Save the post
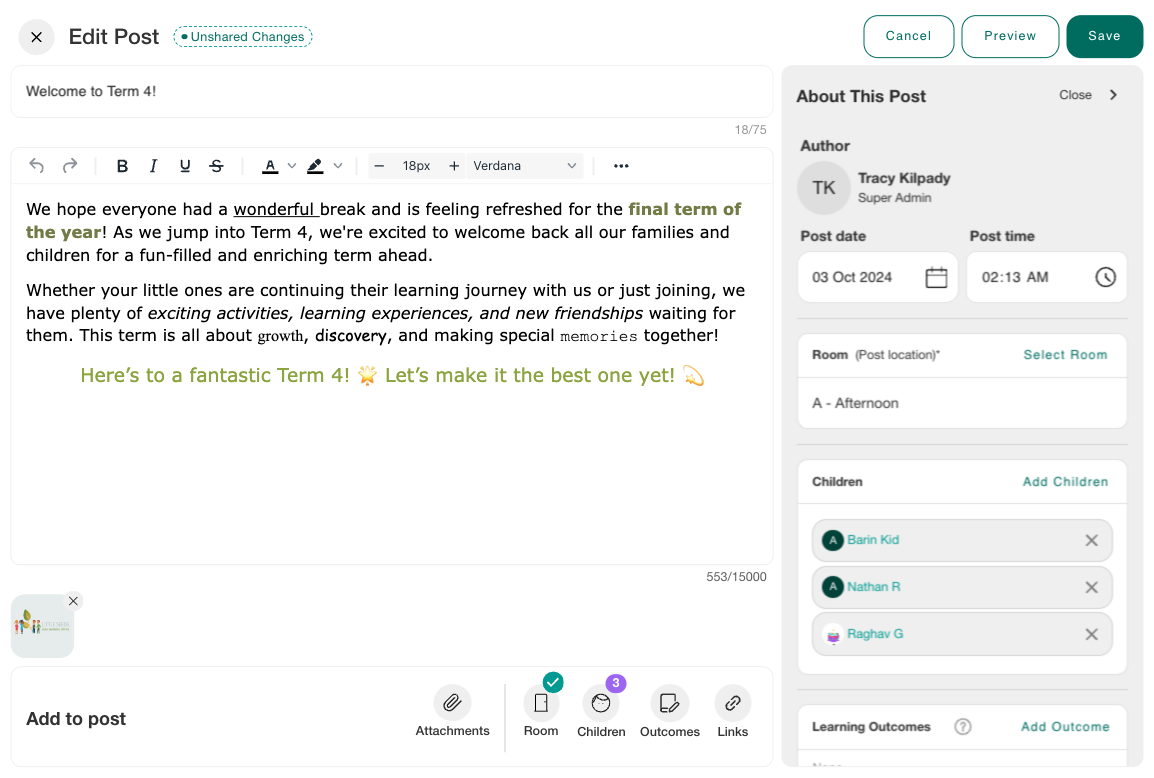This screenshot has height=778, width=1154. [1104, 36]
